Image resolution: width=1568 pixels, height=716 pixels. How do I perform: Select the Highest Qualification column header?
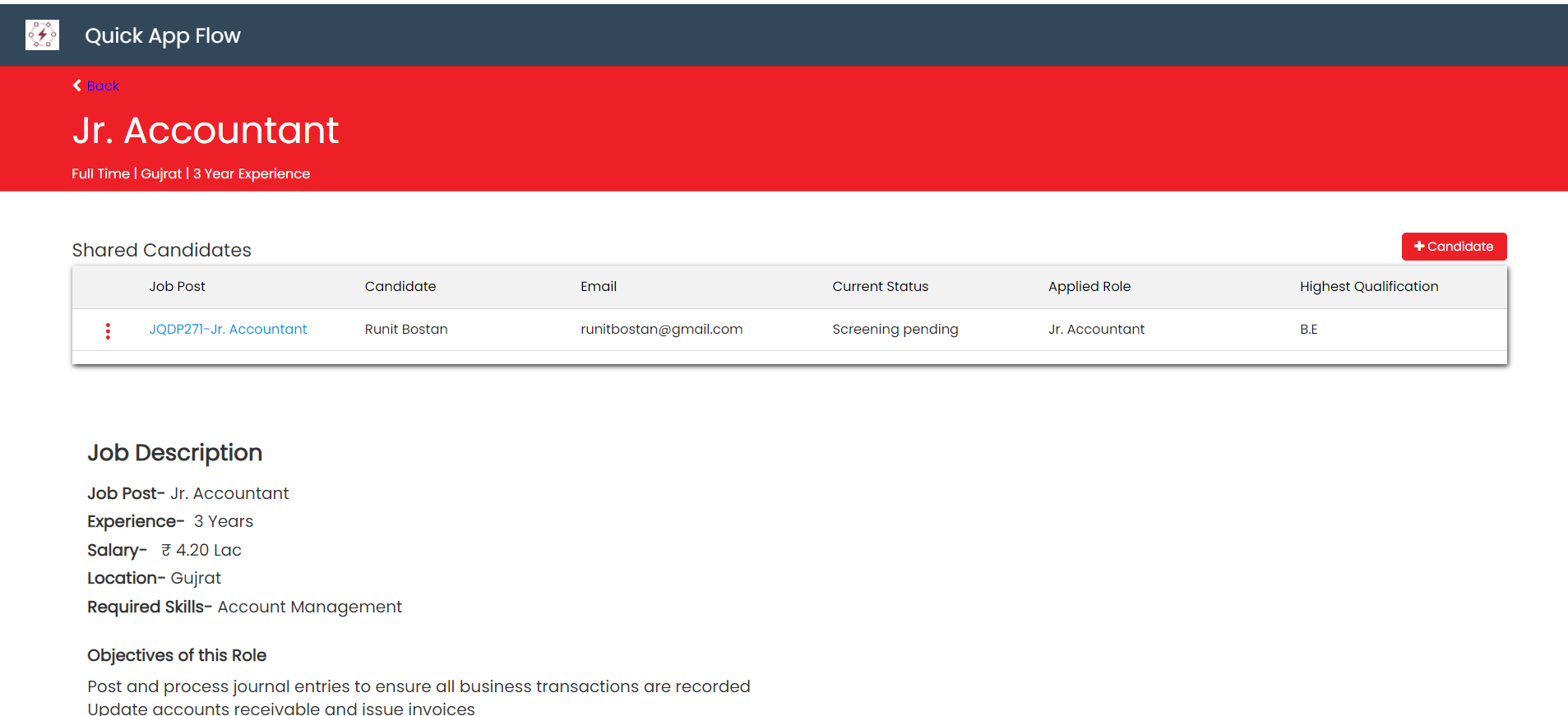click(x=1369, y=287)
